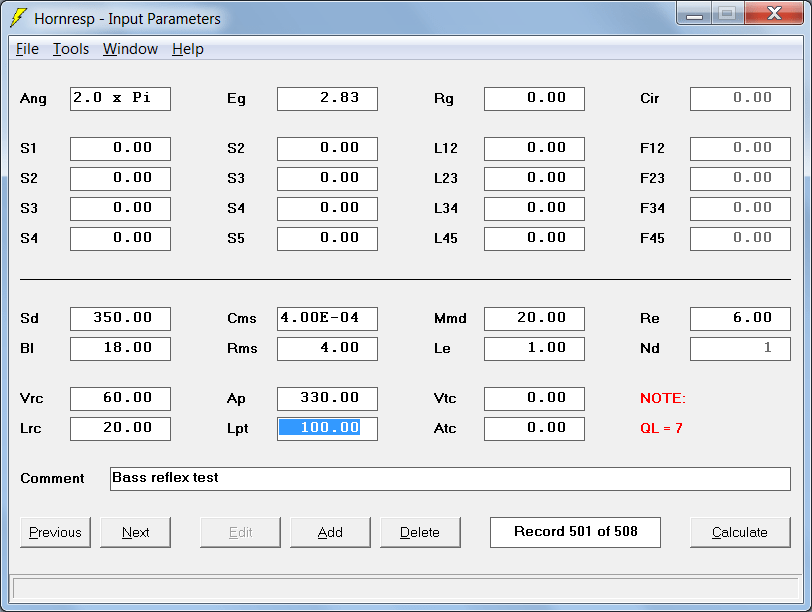Focus the L34 input field
Screen dimensions: 812x612
(x=534, y=209)
